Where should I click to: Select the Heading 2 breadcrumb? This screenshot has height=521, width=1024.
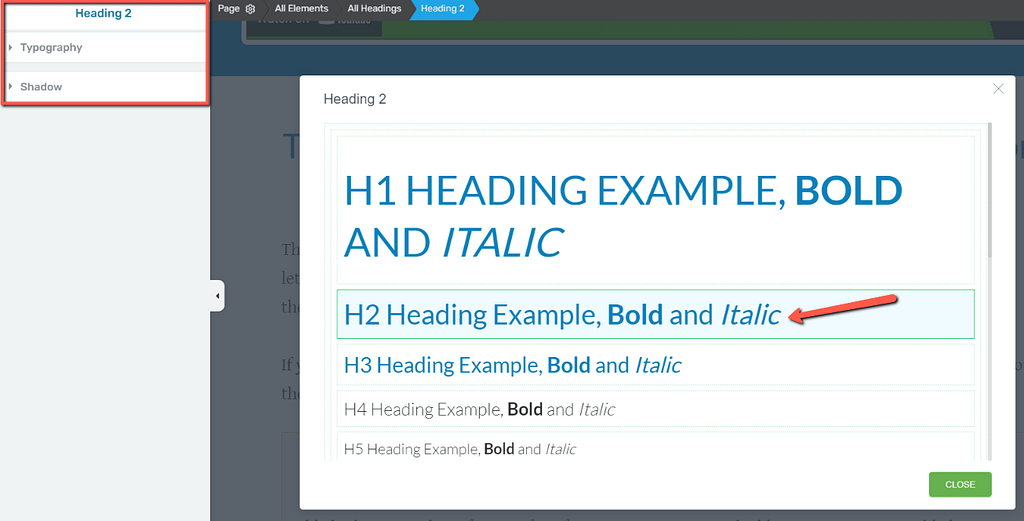(443, 8)
